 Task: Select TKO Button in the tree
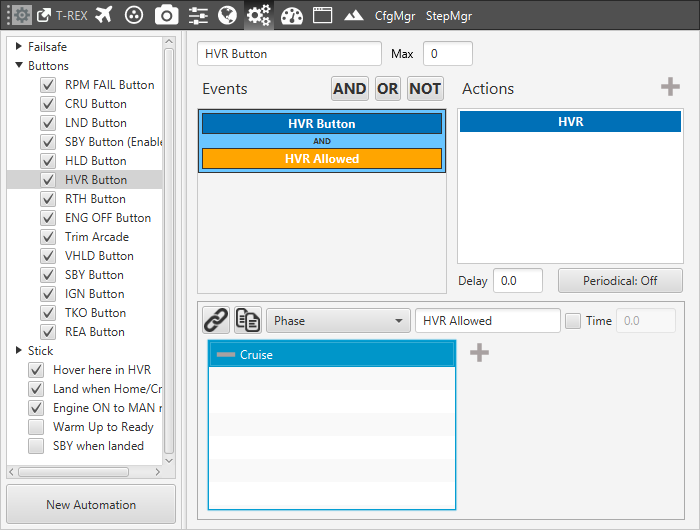pos(96,313)
